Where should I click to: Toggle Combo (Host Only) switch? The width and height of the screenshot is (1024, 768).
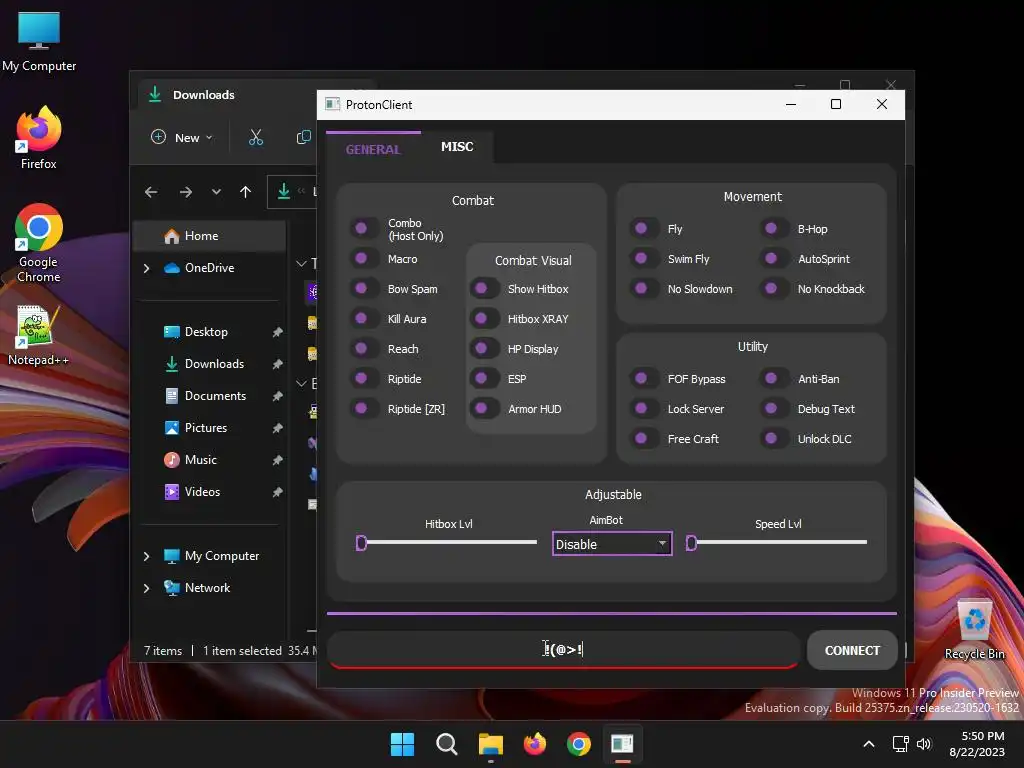tap(363, 229)
